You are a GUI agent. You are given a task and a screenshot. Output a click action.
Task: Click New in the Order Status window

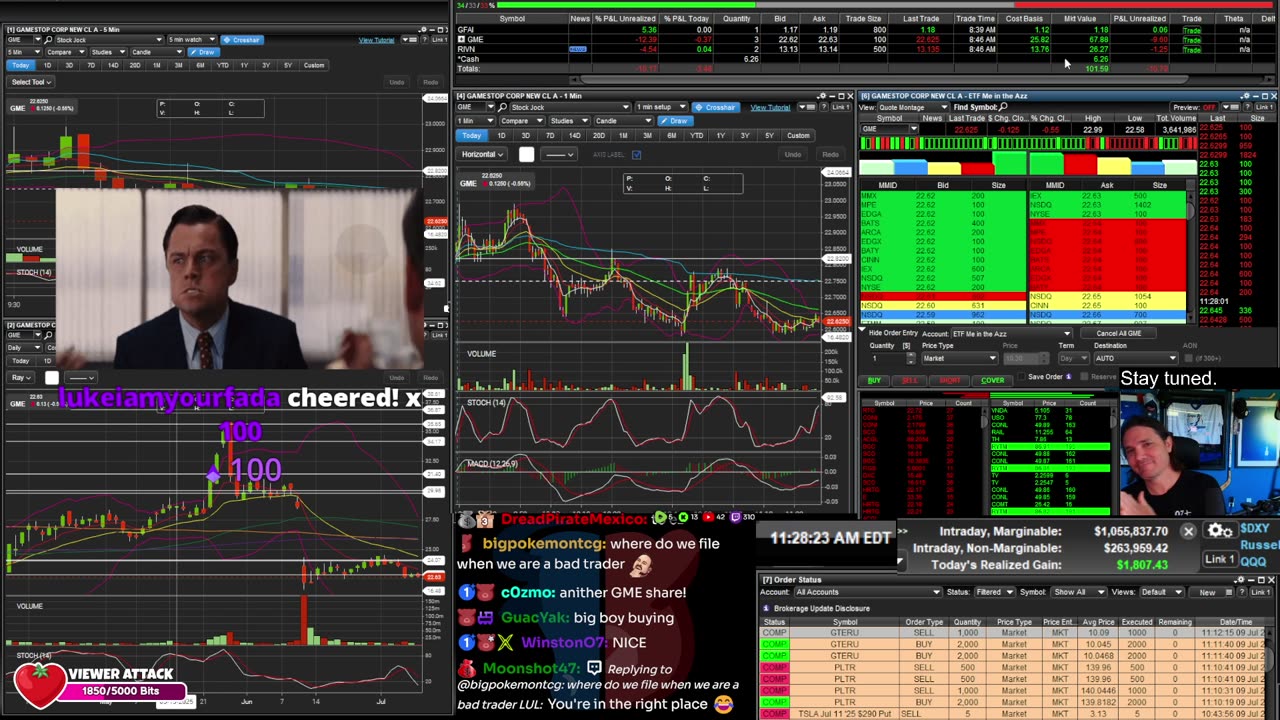(x=1207, y=592)
